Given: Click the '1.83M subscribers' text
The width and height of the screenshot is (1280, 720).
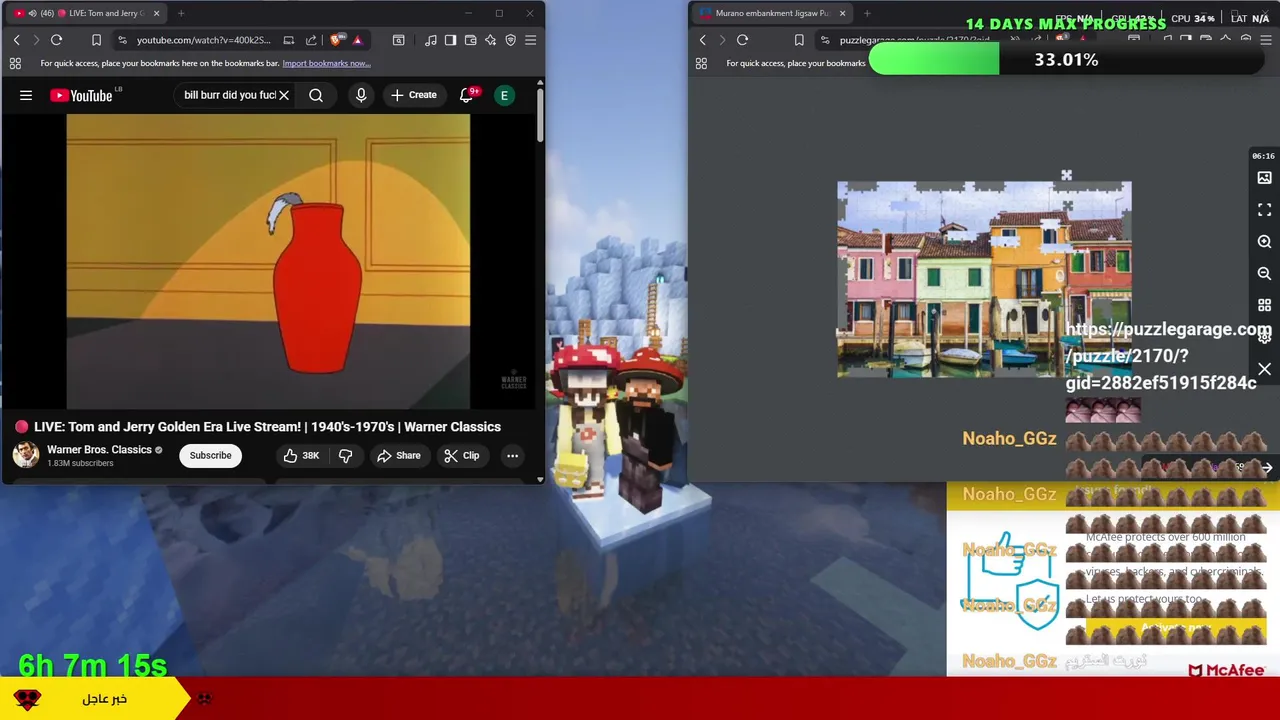Looking at the screenshot, I should 80,463.
